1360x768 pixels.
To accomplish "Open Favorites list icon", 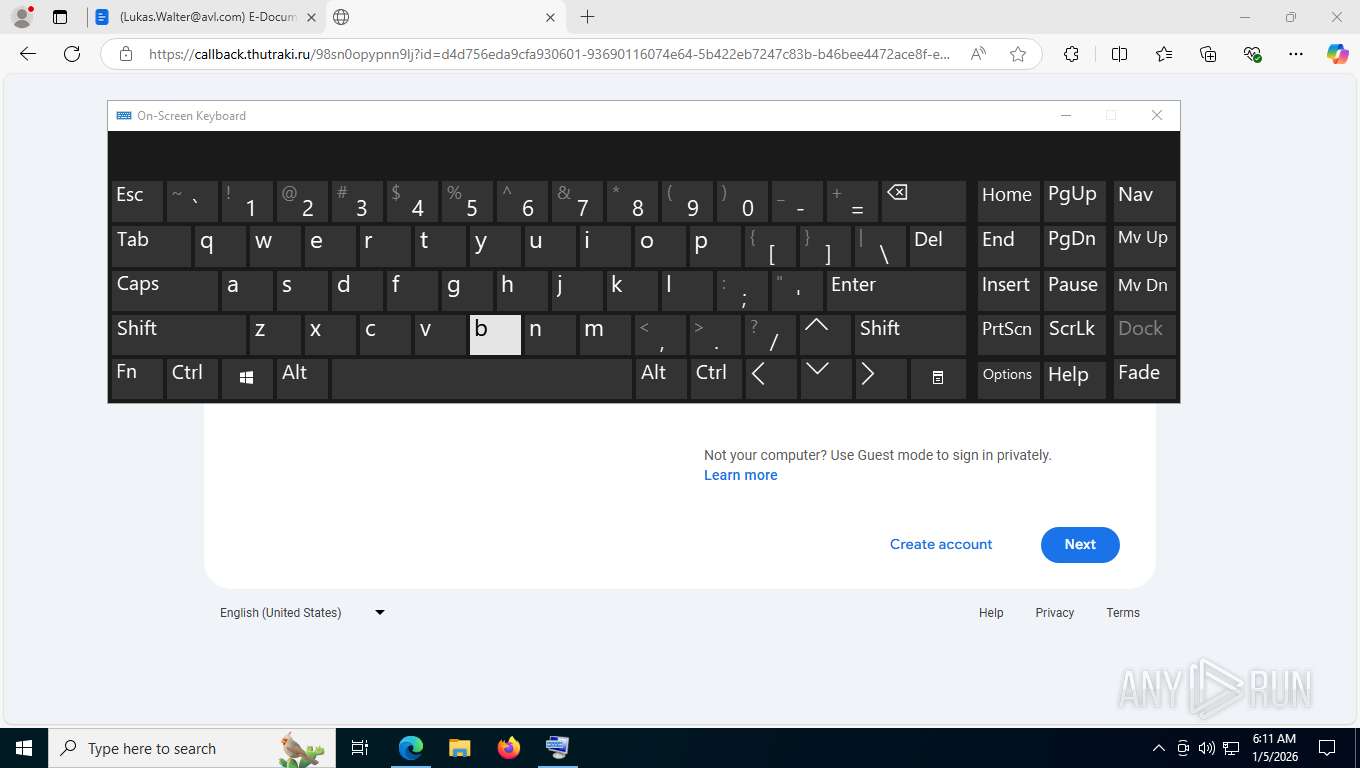I will pyautogui.click(x=1164, y=54).
